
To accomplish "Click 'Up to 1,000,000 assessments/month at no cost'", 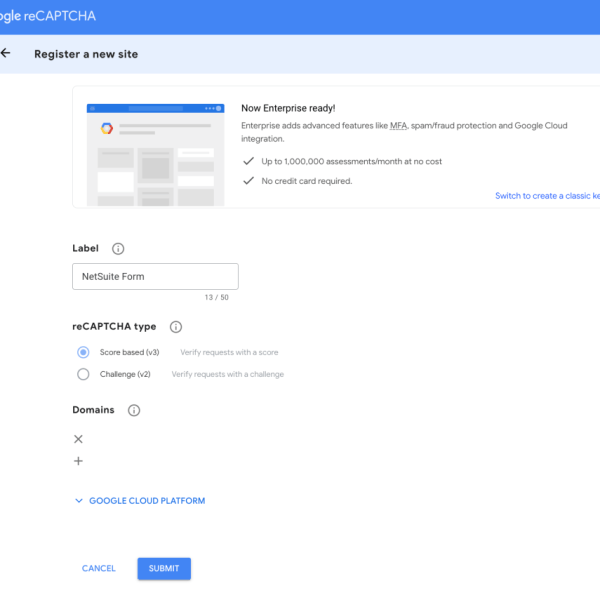I will pyautogui.click(x=351, y=161).
